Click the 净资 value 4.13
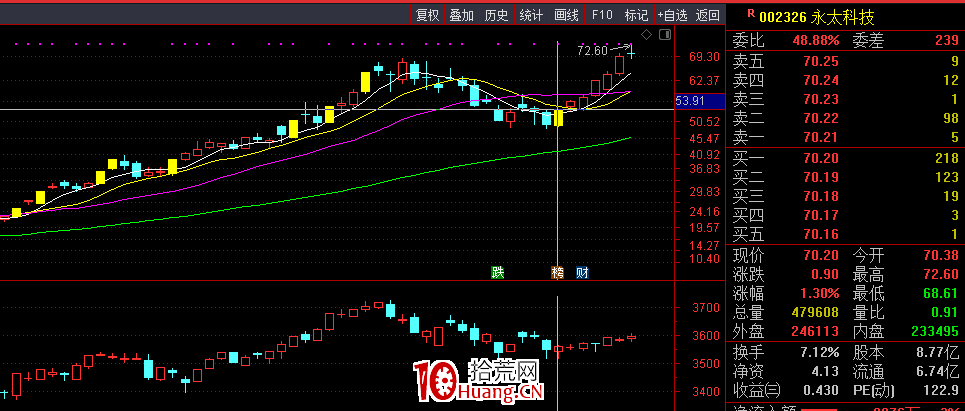Viewport: 965px width, 411px height. [825, 372]
